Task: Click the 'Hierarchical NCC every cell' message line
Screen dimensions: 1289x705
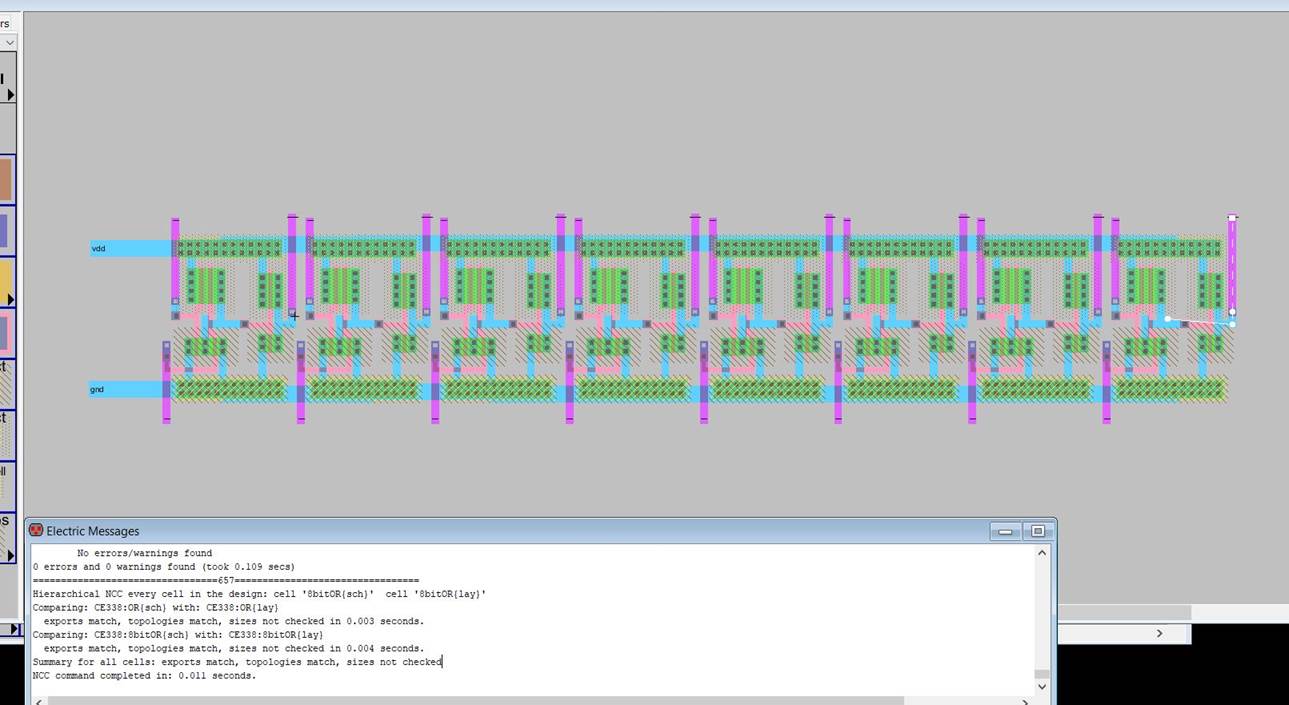Action: pyautogui.click(x=259, y=594)
